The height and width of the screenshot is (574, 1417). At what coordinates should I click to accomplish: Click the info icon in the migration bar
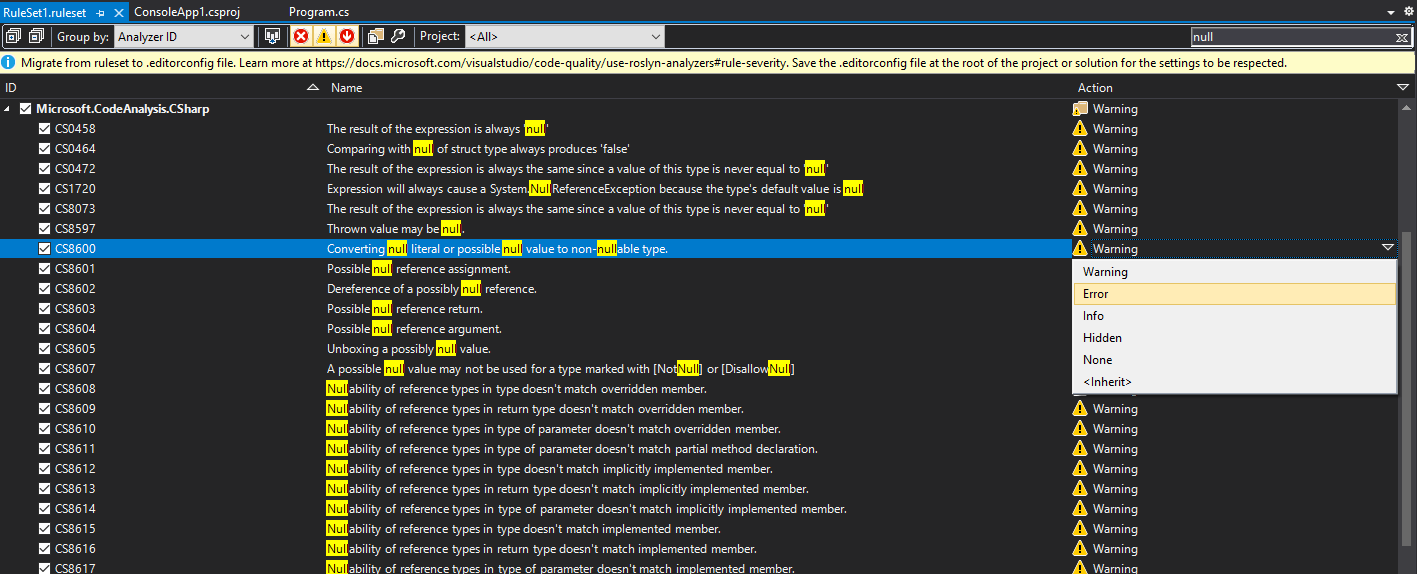(x=10, y=62)
